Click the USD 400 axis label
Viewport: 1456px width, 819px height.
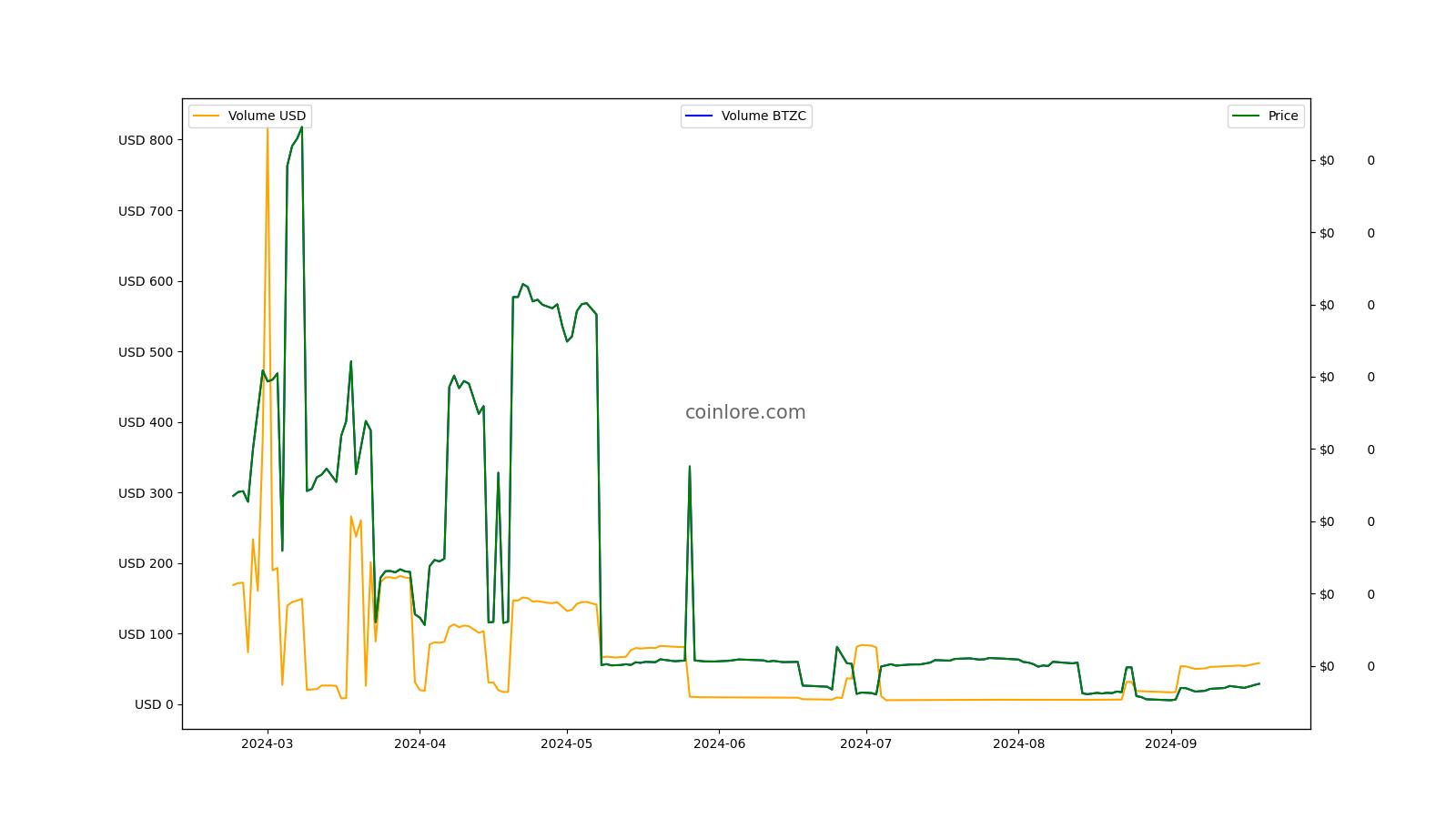(145, 422)
